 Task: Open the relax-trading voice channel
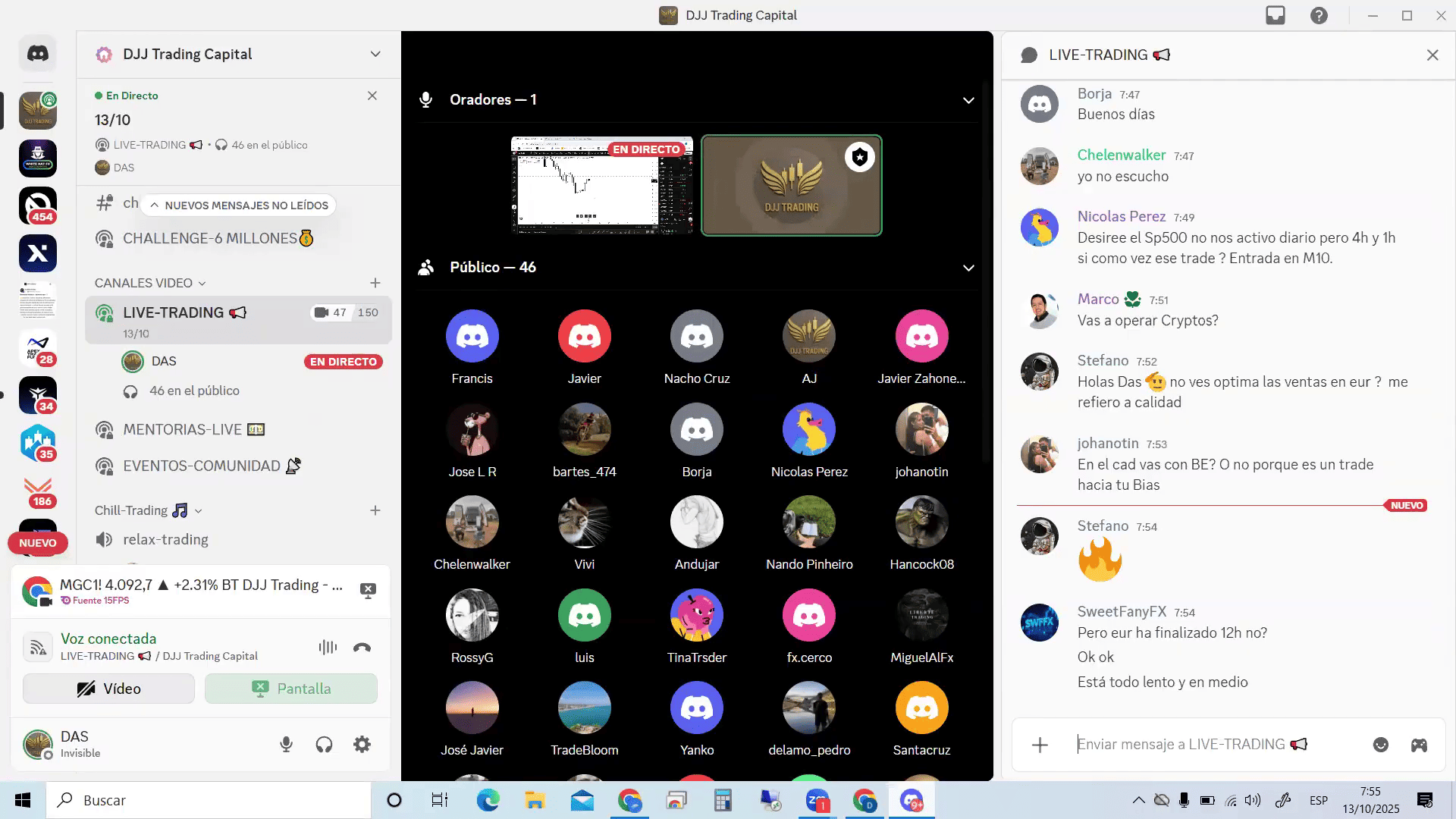tap(165, 540)
